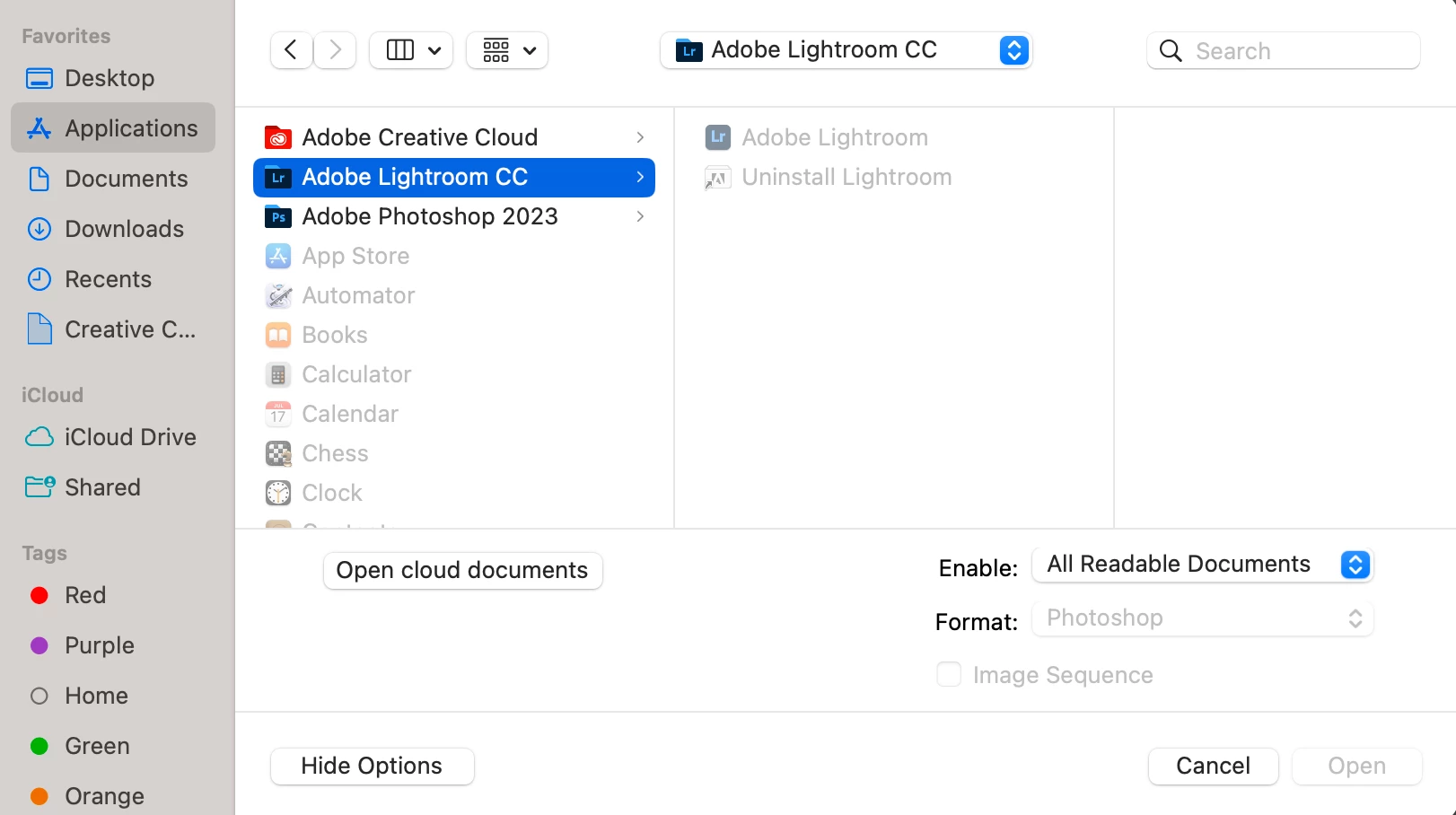Click the Open button
Image resolution: width=1456 pixels, height=815 pixels.
click(1356, 766)
